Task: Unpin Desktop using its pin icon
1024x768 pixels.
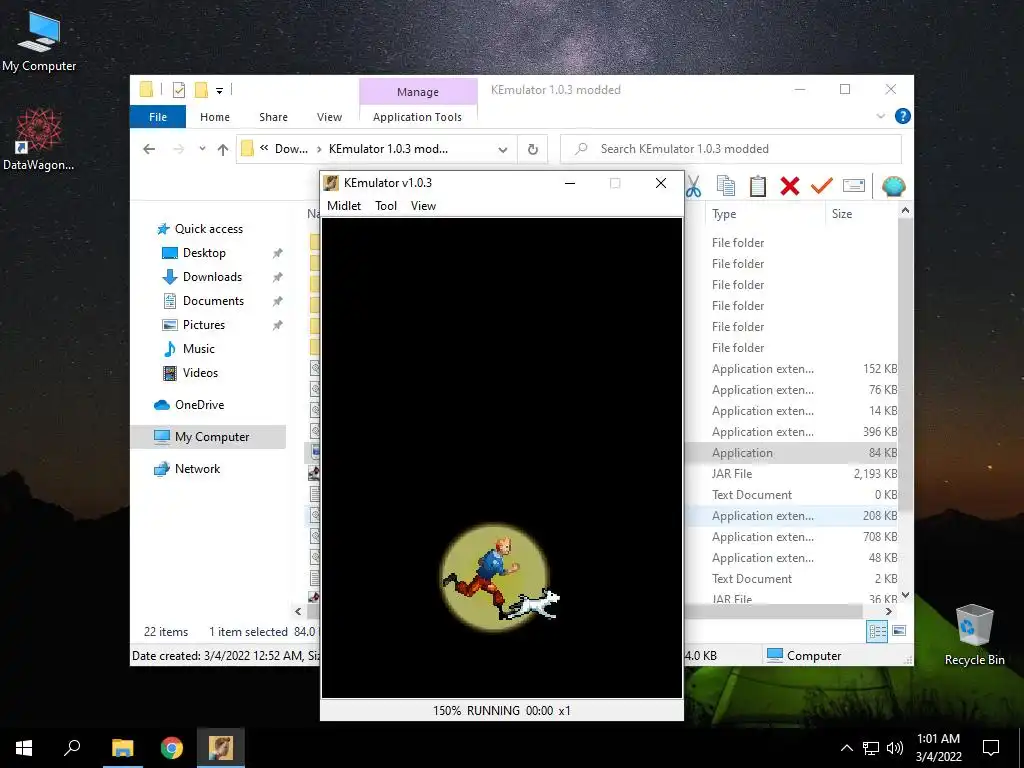Action: [278, 253]
